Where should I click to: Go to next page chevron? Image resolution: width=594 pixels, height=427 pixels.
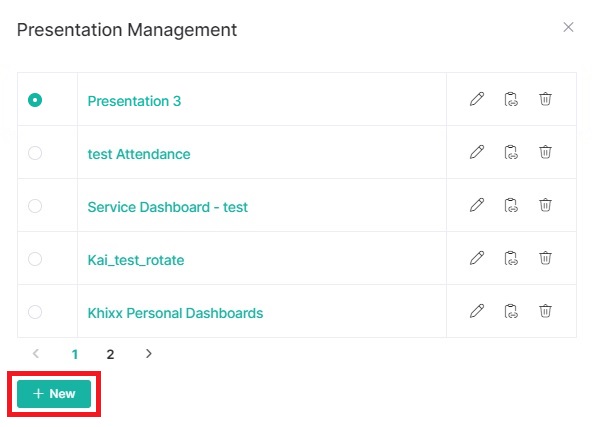click(x=148, y=353)
